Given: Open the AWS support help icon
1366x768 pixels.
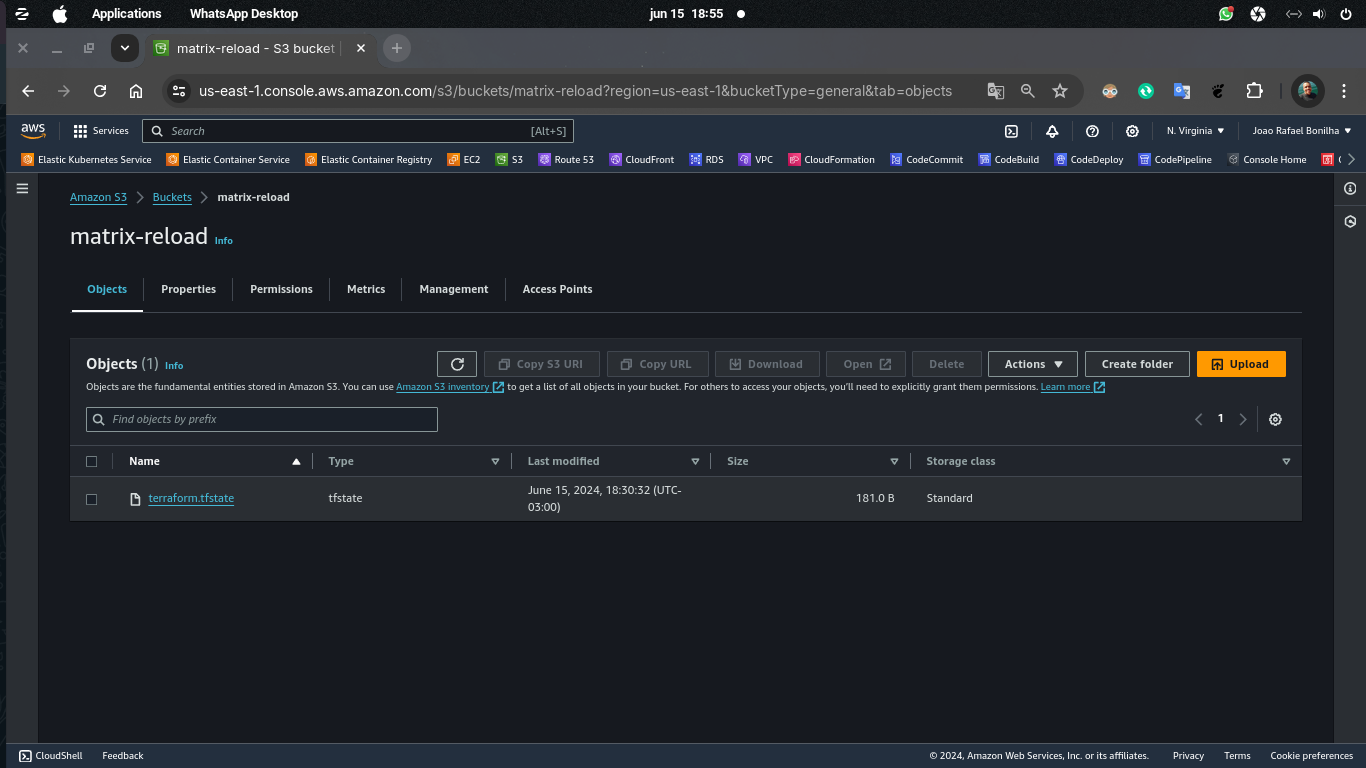Looking at the screenshot, I should (x=1092, y=131).
